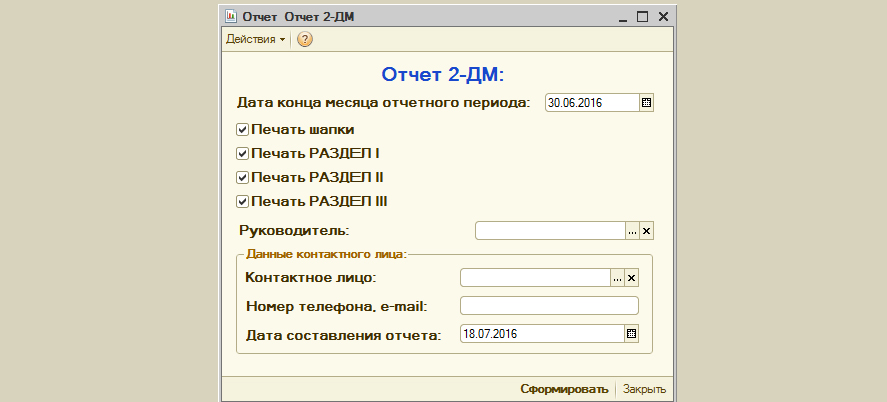Click Сформировать to generate report

[564, 389]
